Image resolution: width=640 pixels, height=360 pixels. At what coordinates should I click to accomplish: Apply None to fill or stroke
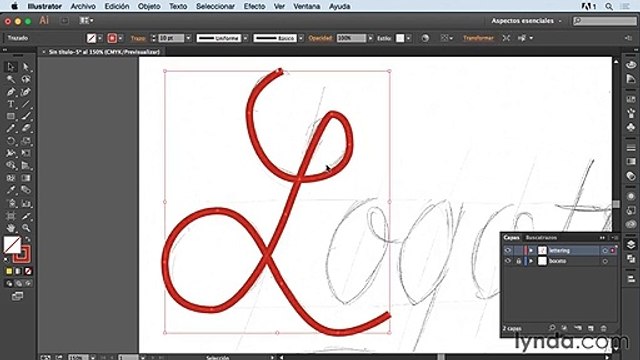(x=28, y=271)
